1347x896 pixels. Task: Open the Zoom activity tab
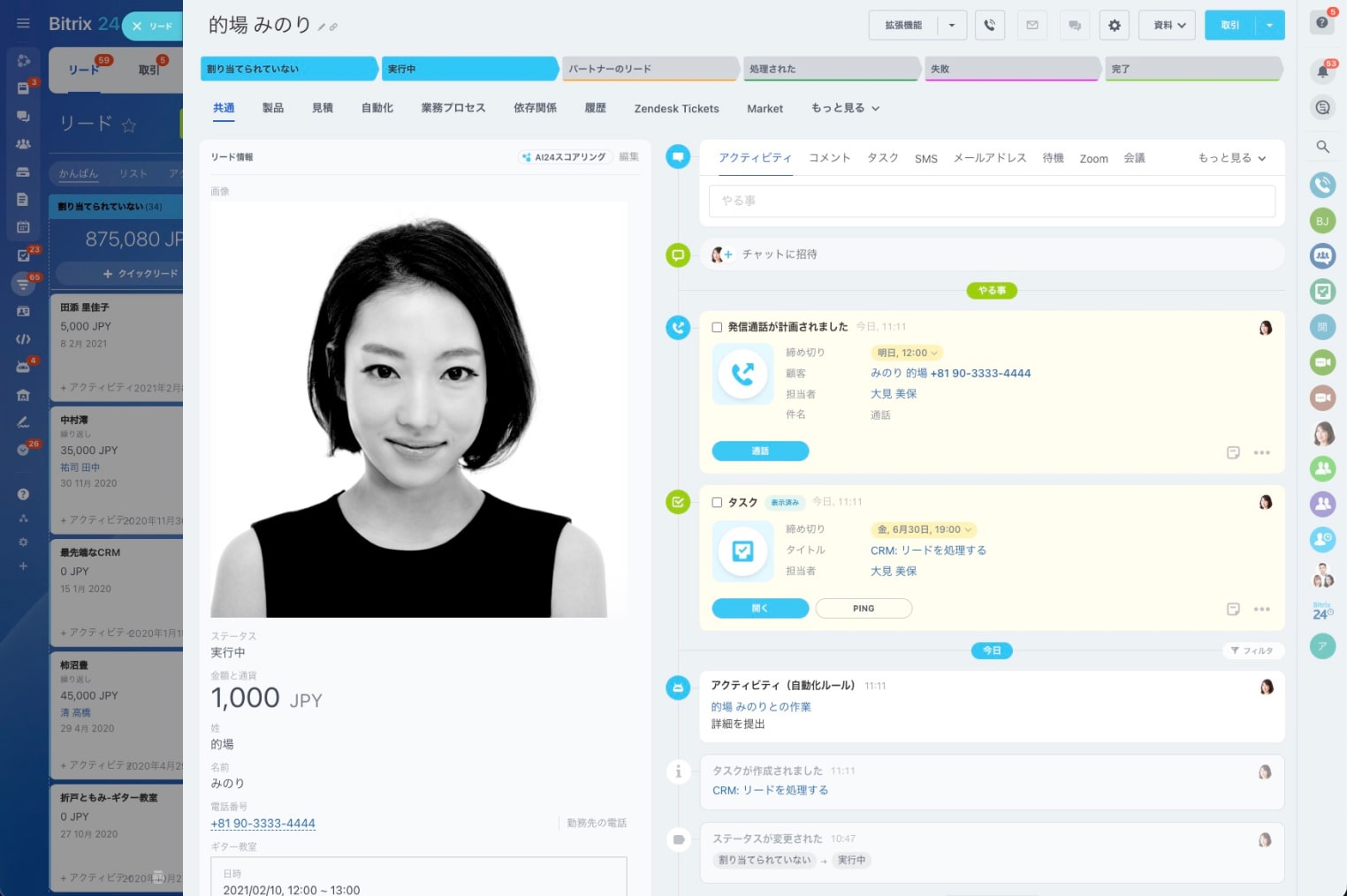(1093, 159)
